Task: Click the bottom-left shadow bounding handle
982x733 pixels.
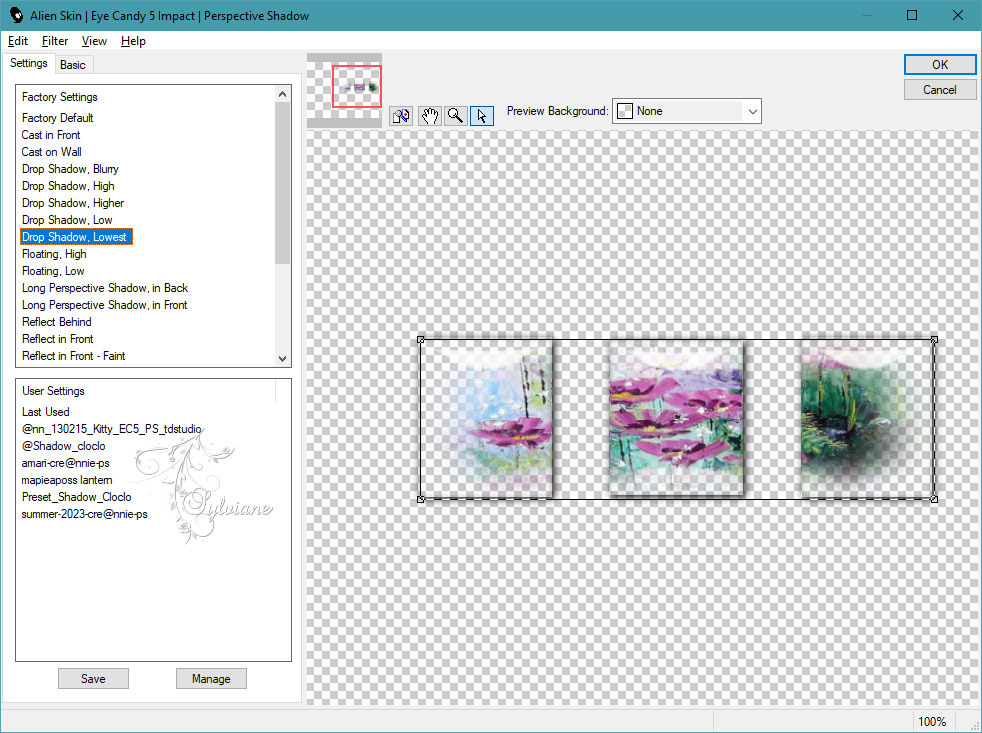Action: click(x=421, y=499)
